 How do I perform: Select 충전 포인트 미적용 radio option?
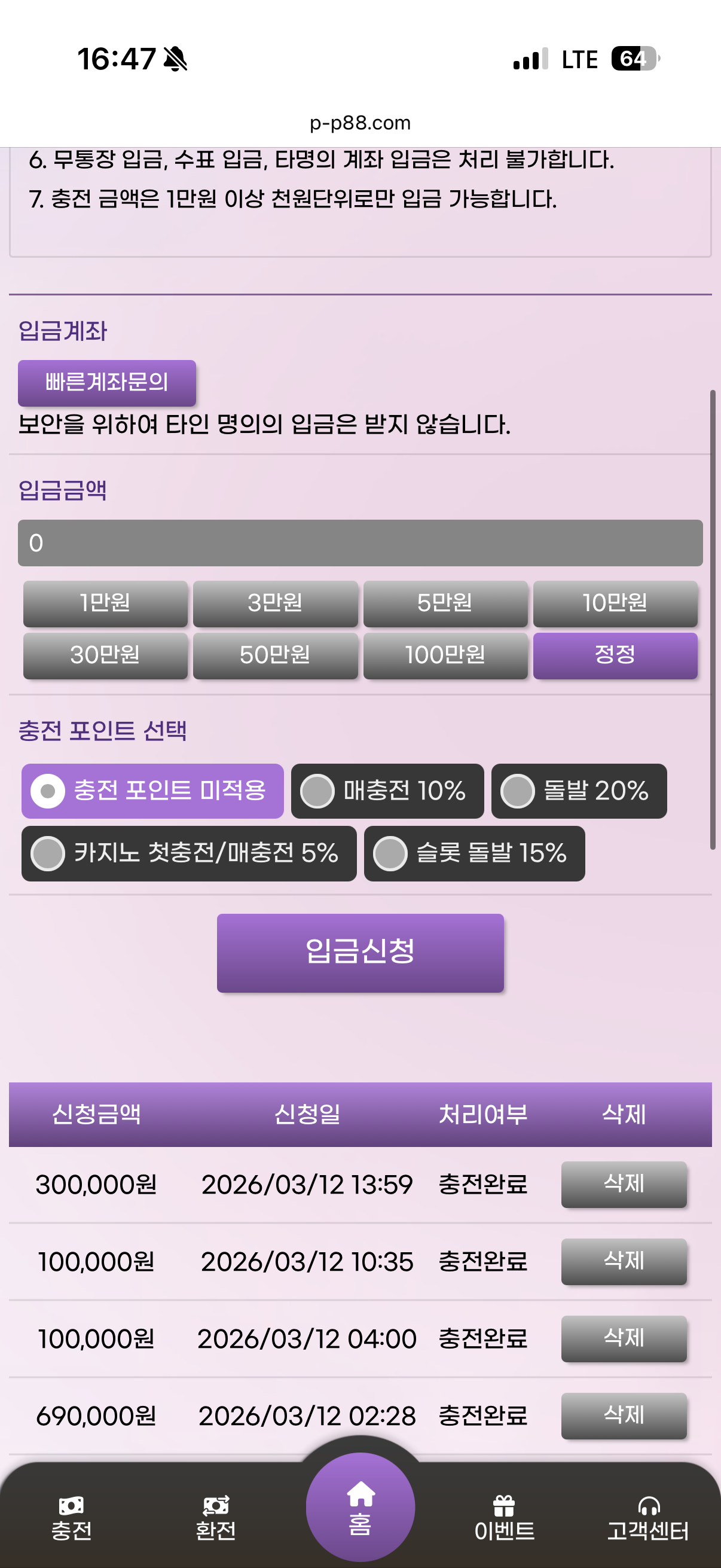pyautogui.click(x=48, y=791)
